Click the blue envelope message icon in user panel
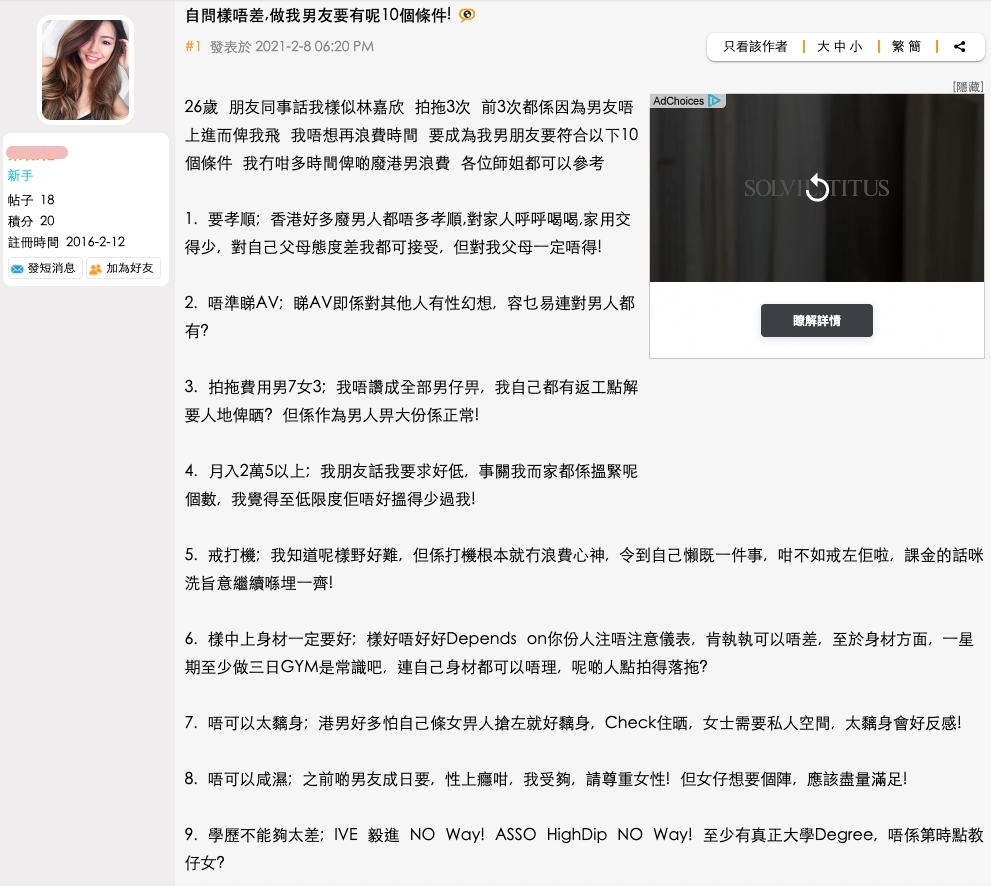The width and height of the screenshot is (991, 886). point(18,268)
